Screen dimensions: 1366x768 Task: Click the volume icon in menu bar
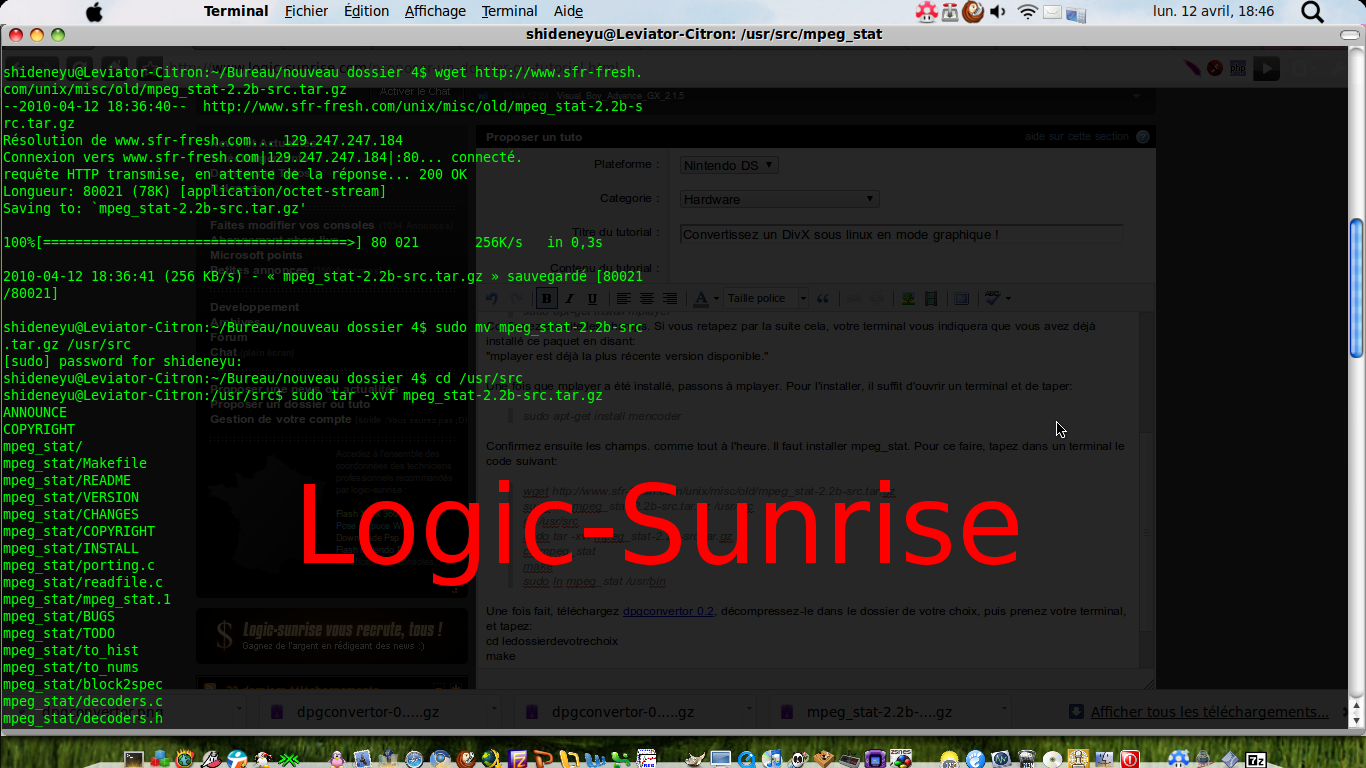click(998, 11)
